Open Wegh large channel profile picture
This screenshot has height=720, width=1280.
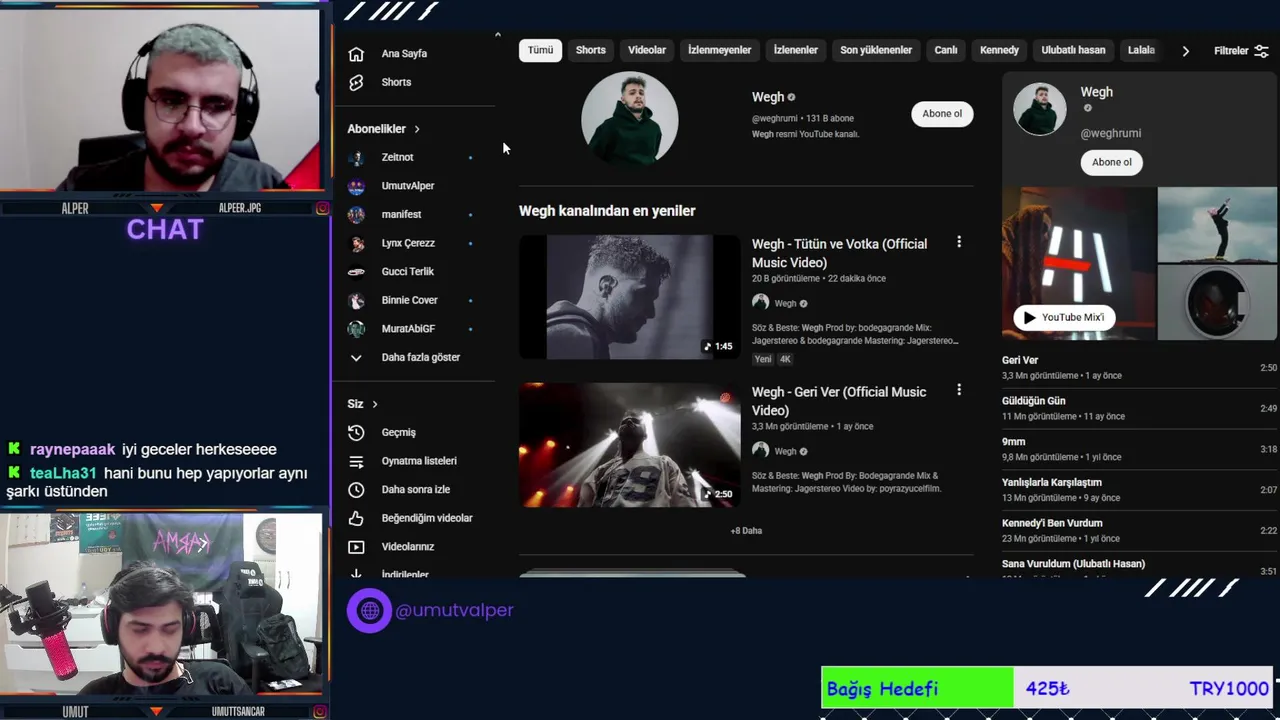(630, 119)
